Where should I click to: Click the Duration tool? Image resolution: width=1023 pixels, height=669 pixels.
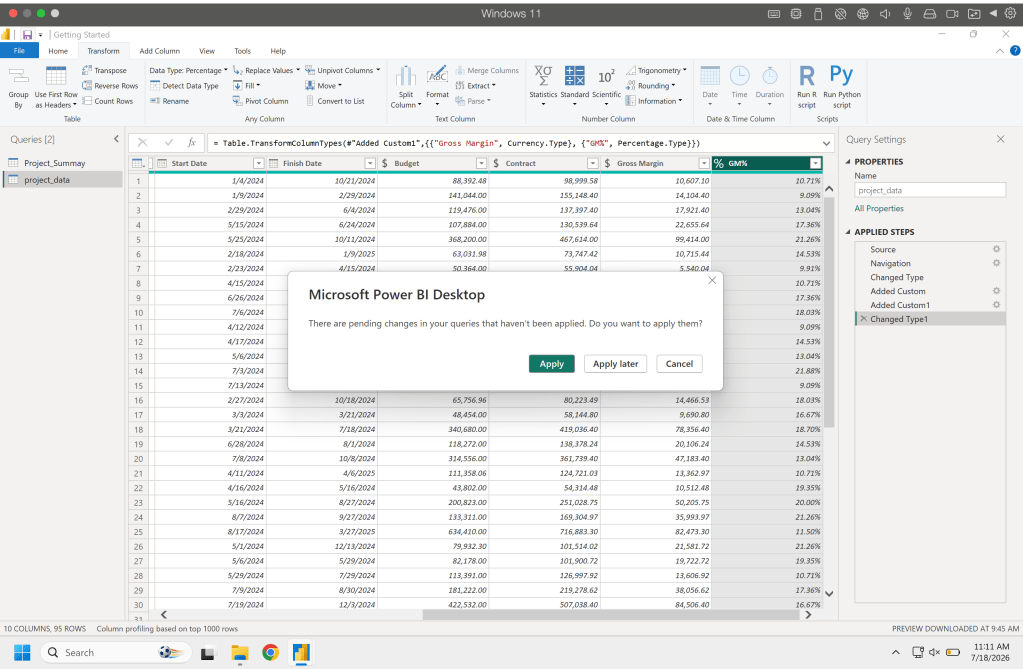pos(770,85)
